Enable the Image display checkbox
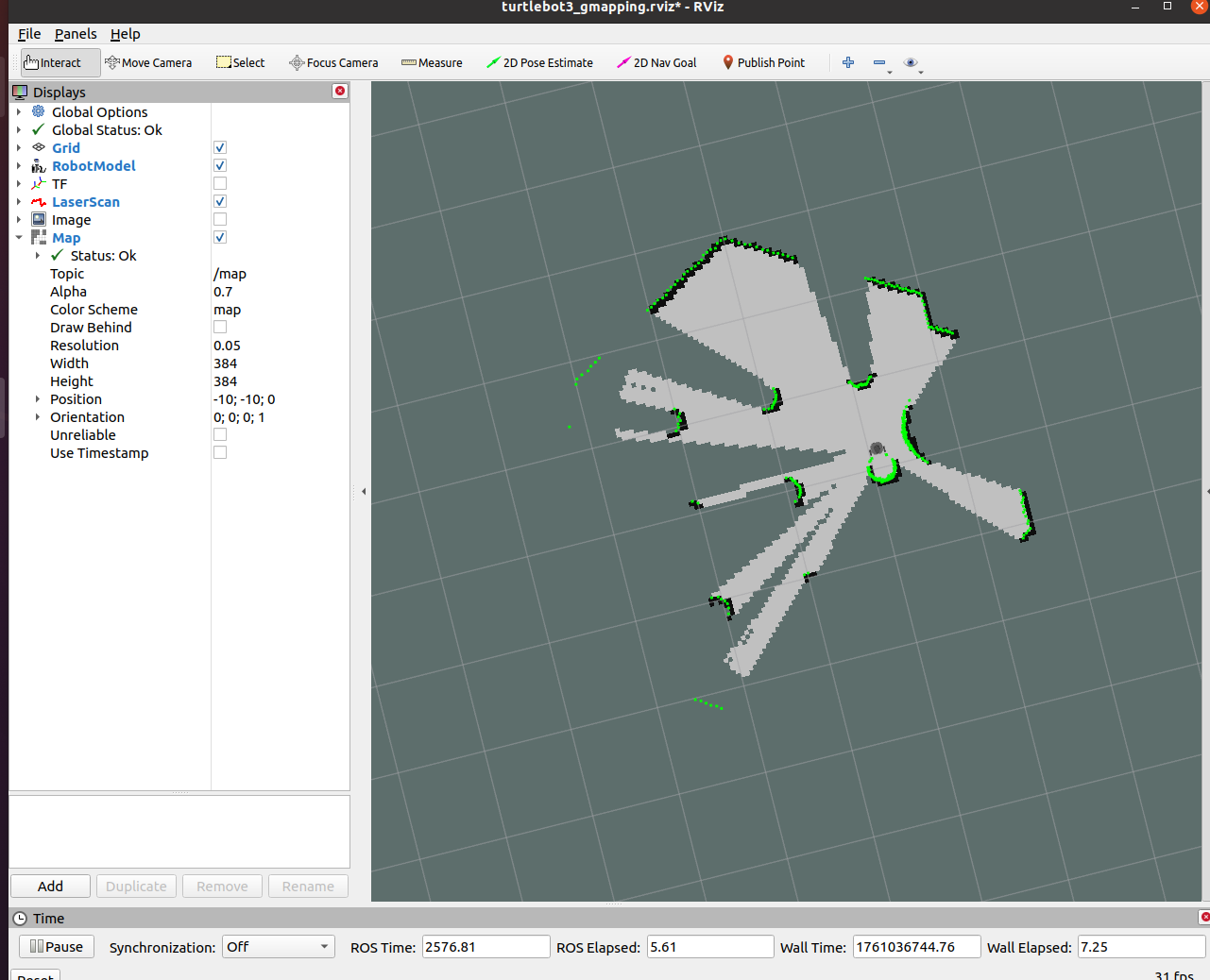The width and height of the screenshot is (1210, 980). click(x=220, y=219)
